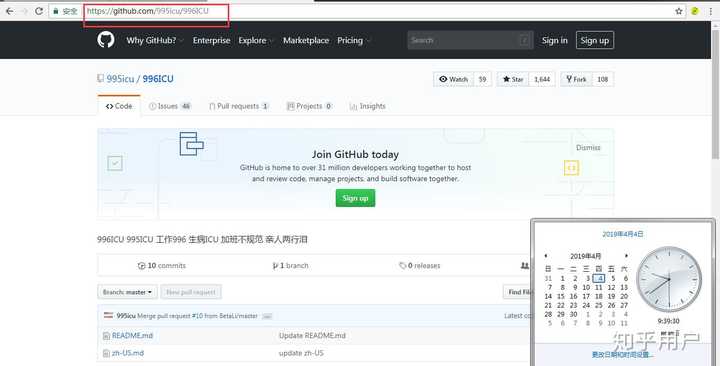This screenshot has height=366, width=720.
Task: Open update zh-US commit message
Action: pyautogui.click(x=301, y=353)
